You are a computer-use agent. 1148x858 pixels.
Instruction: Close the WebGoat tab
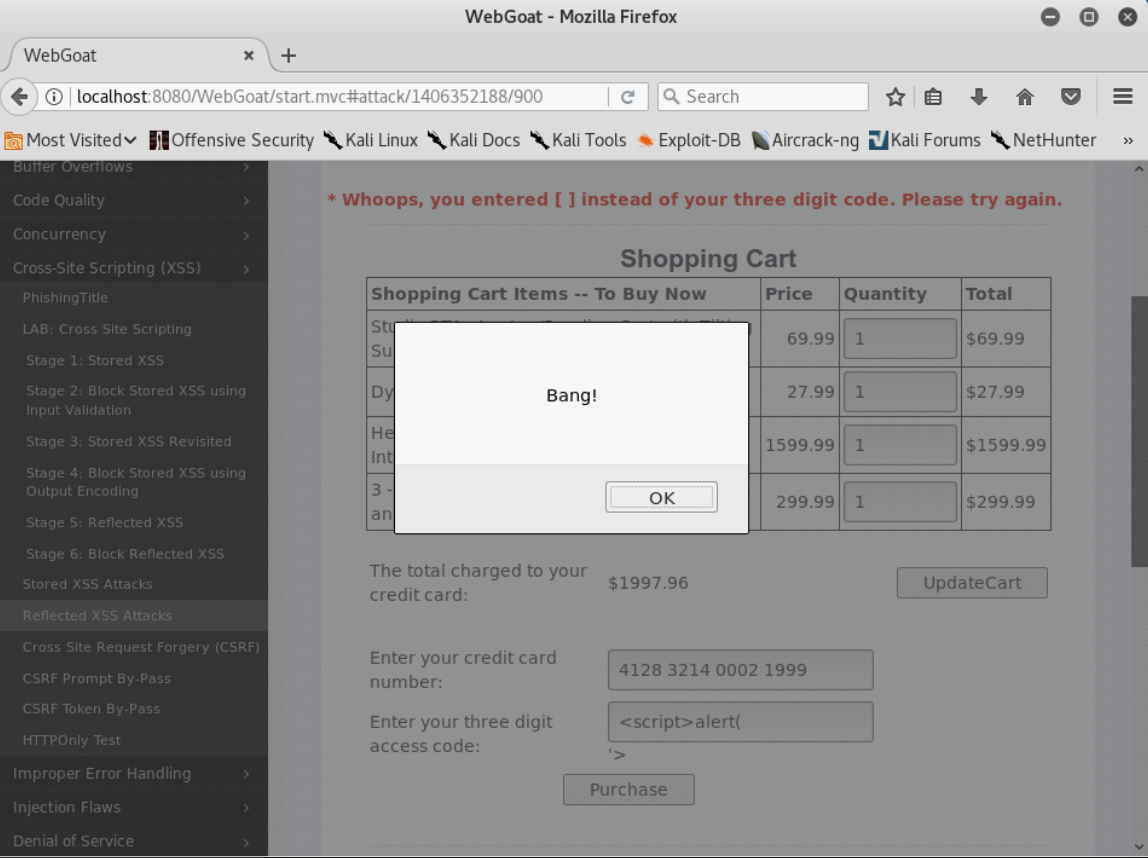[x=249, y=56]
